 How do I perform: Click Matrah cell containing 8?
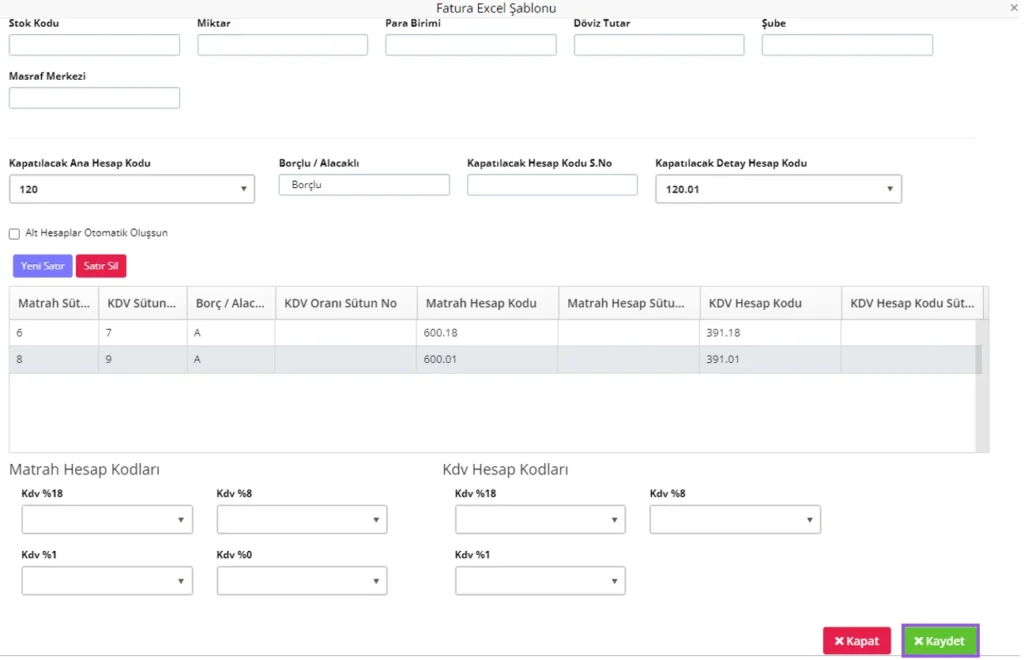[x=54, y=359]
